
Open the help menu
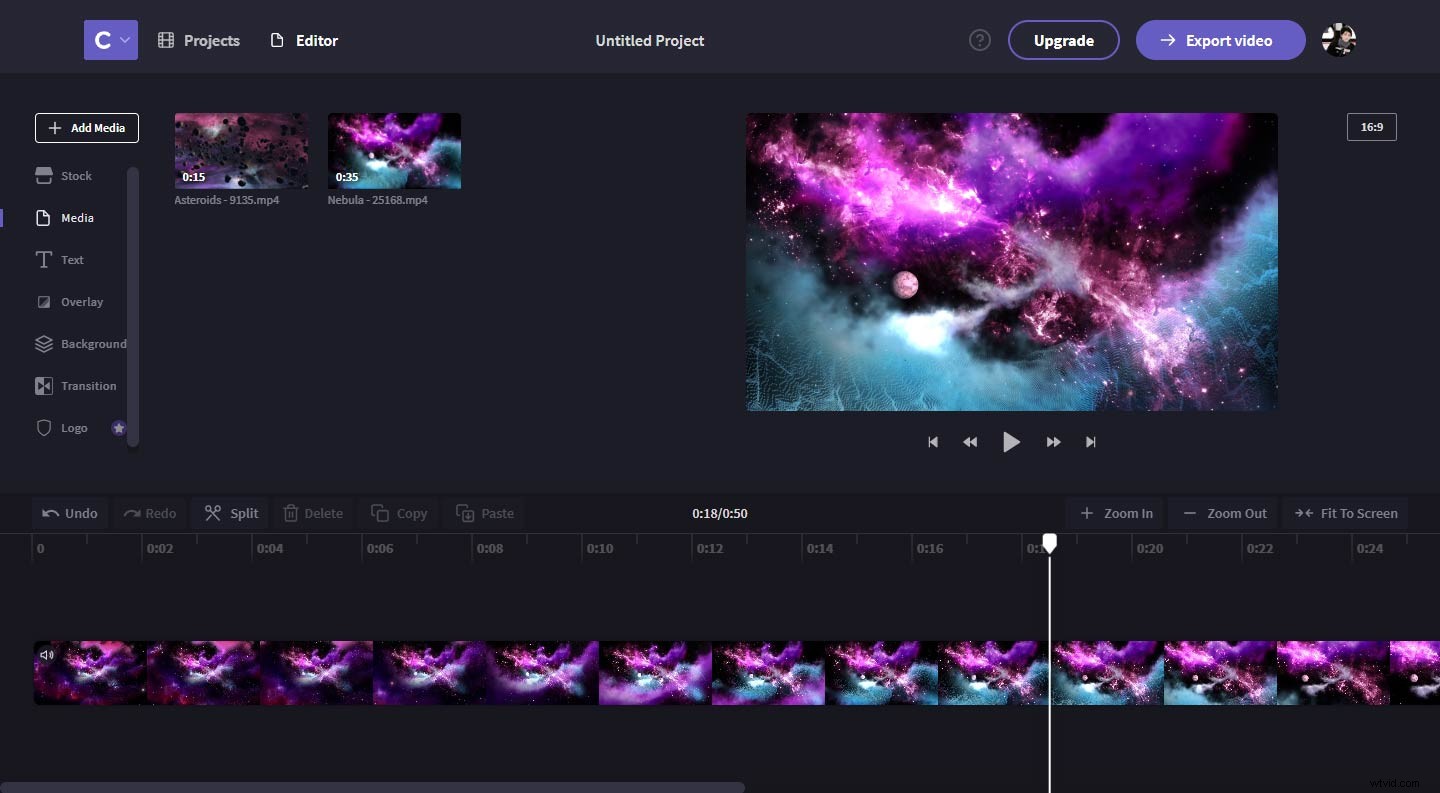(979, 40)
